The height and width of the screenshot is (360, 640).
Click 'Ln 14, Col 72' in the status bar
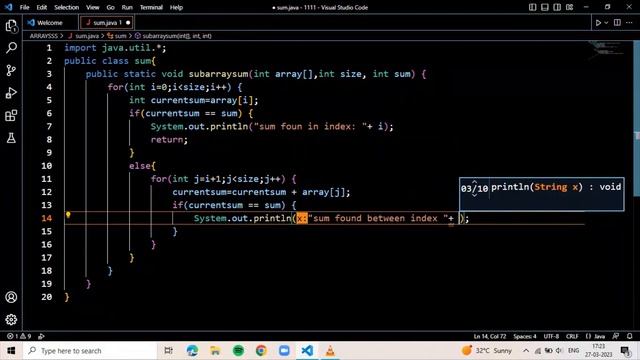pos(490,336)
